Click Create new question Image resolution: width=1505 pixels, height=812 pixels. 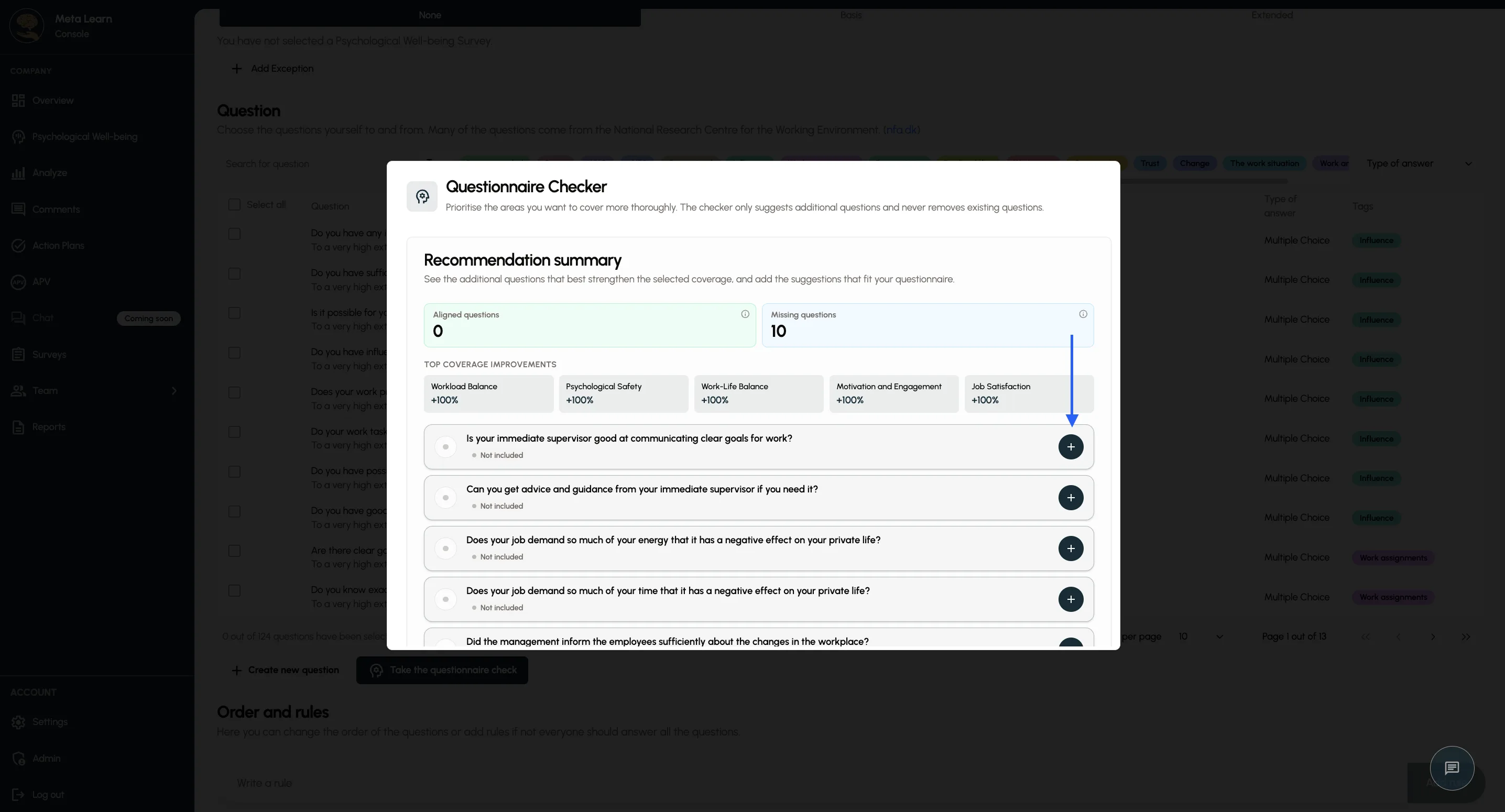(285, 670)
